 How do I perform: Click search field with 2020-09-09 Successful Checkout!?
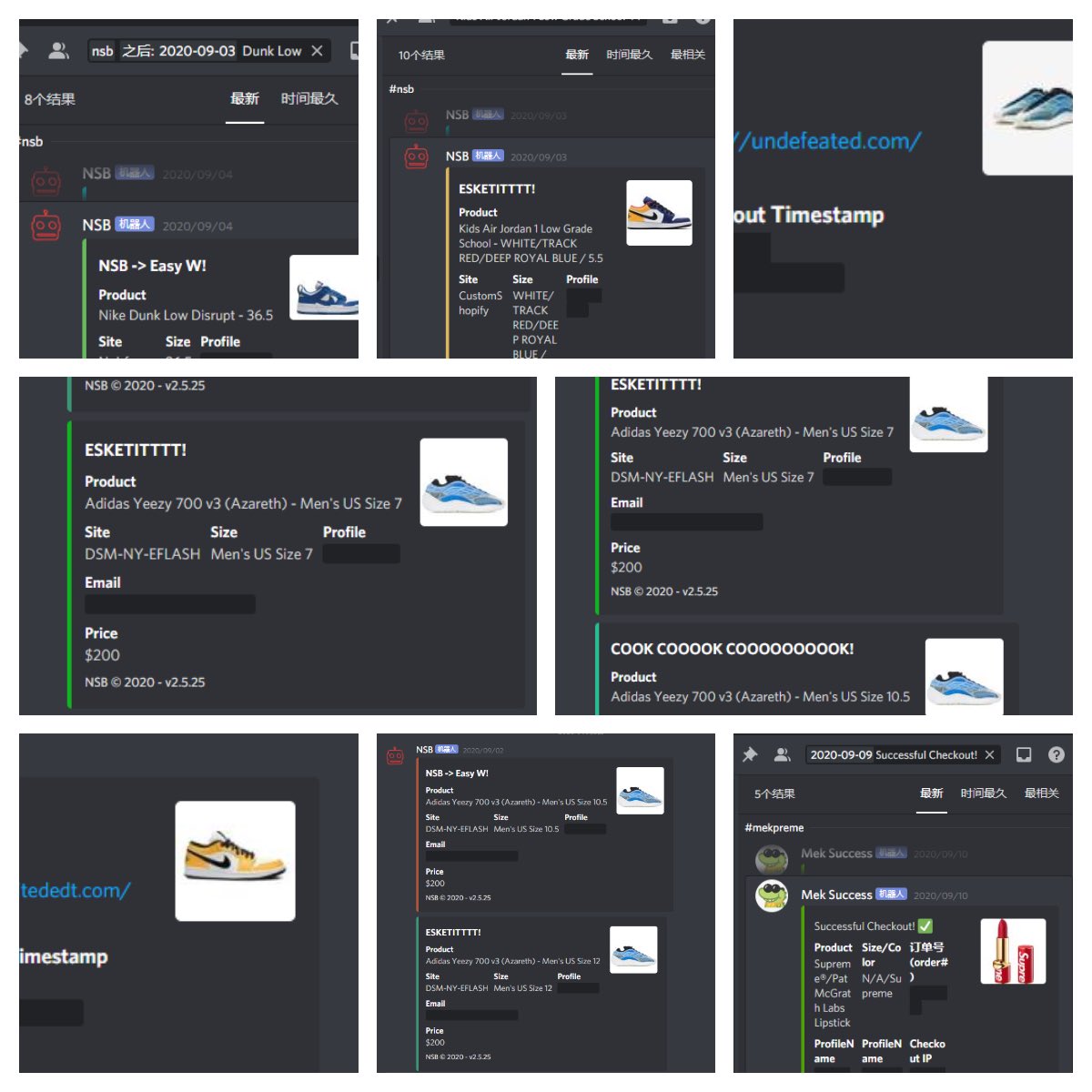coord(903,754)
